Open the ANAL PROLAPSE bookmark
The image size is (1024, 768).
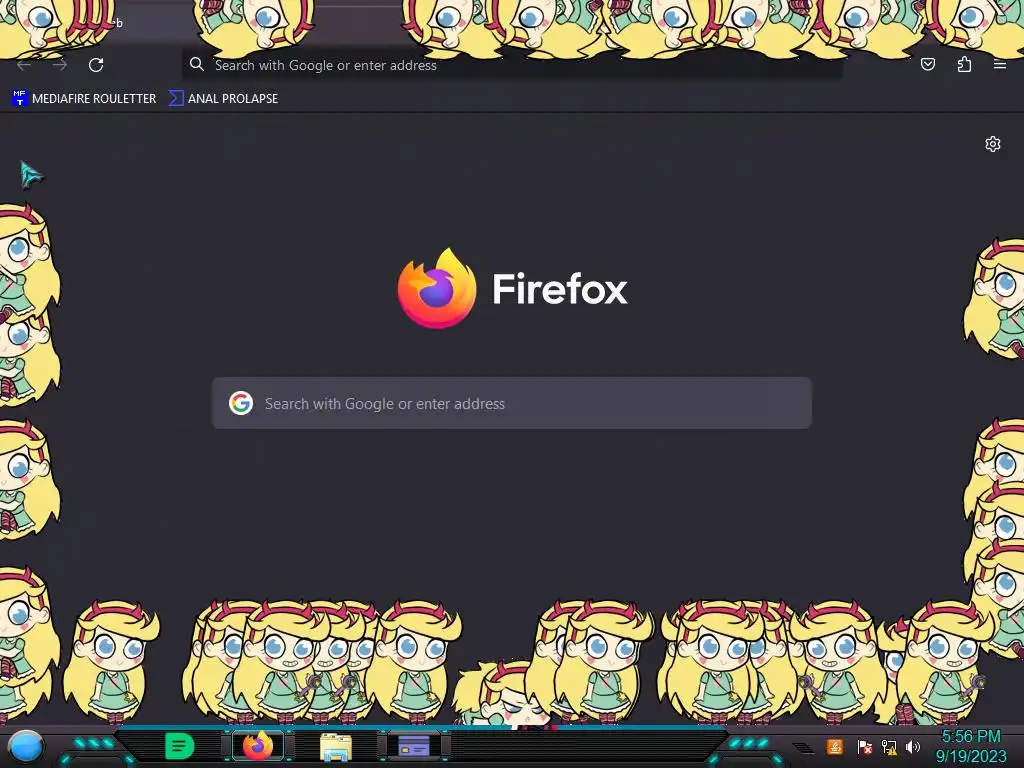(223, 99)
